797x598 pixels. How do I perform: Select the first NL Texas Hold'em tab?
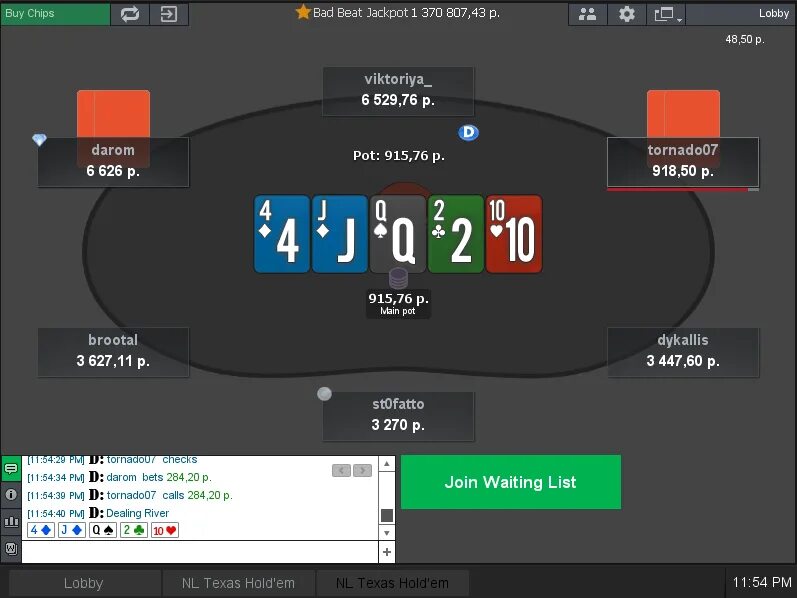tap(238, 583)
